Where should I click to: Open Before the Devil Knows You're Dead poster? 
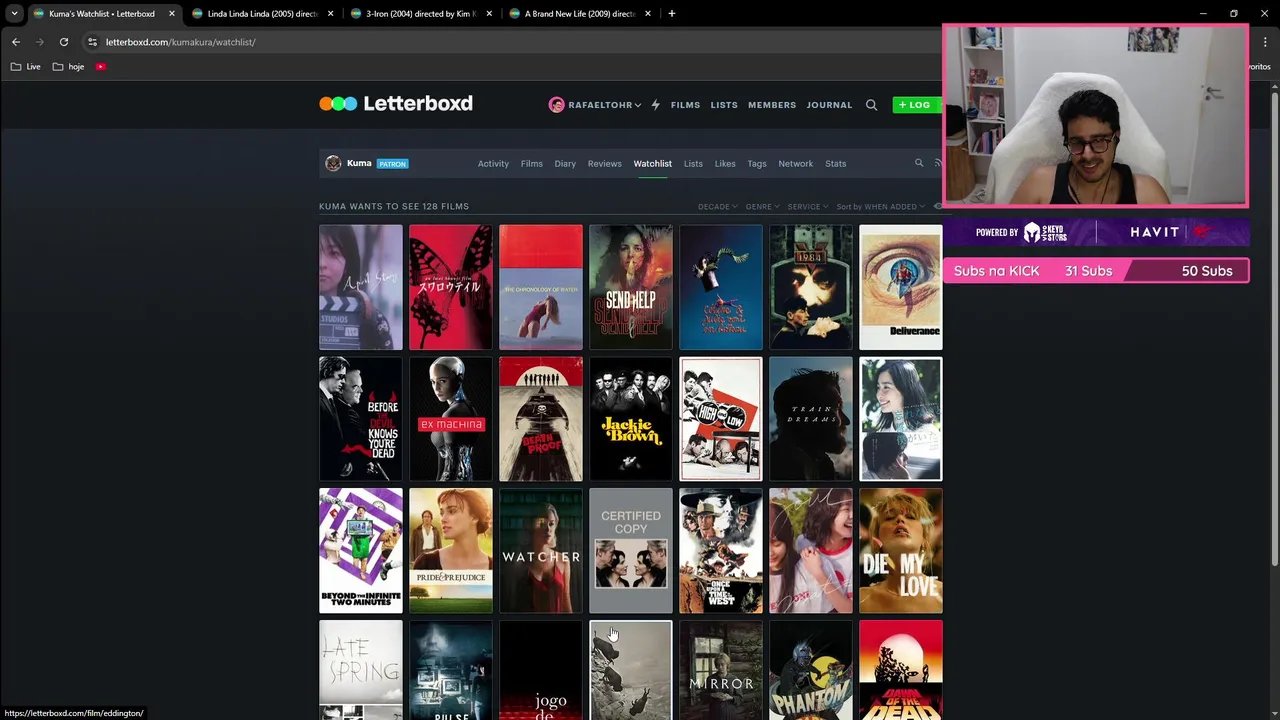pos(361,419)
